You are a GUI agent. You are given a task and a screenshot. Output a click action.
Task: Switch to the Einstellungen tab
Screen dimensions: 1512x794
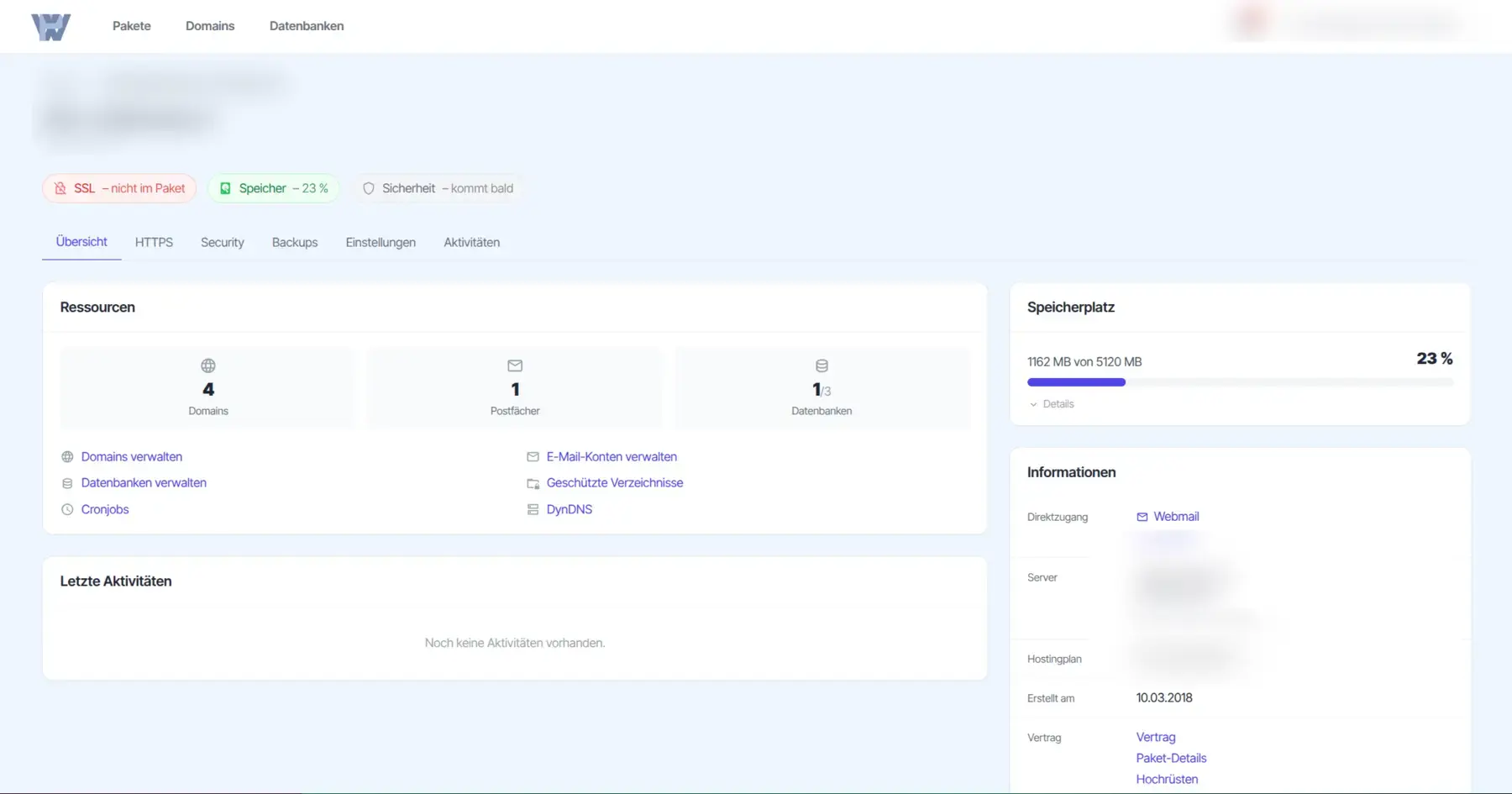(381, 242)
